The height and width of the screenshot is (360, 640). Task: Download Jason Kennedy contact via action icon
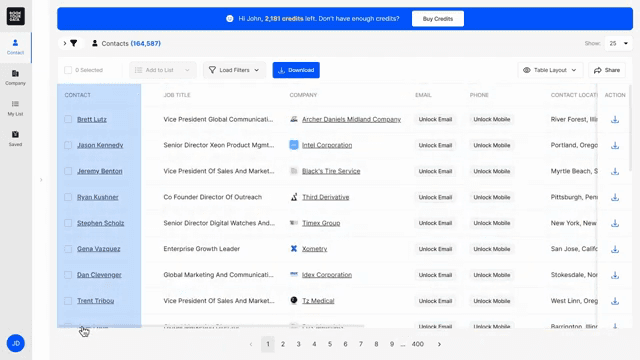(615, 145)
